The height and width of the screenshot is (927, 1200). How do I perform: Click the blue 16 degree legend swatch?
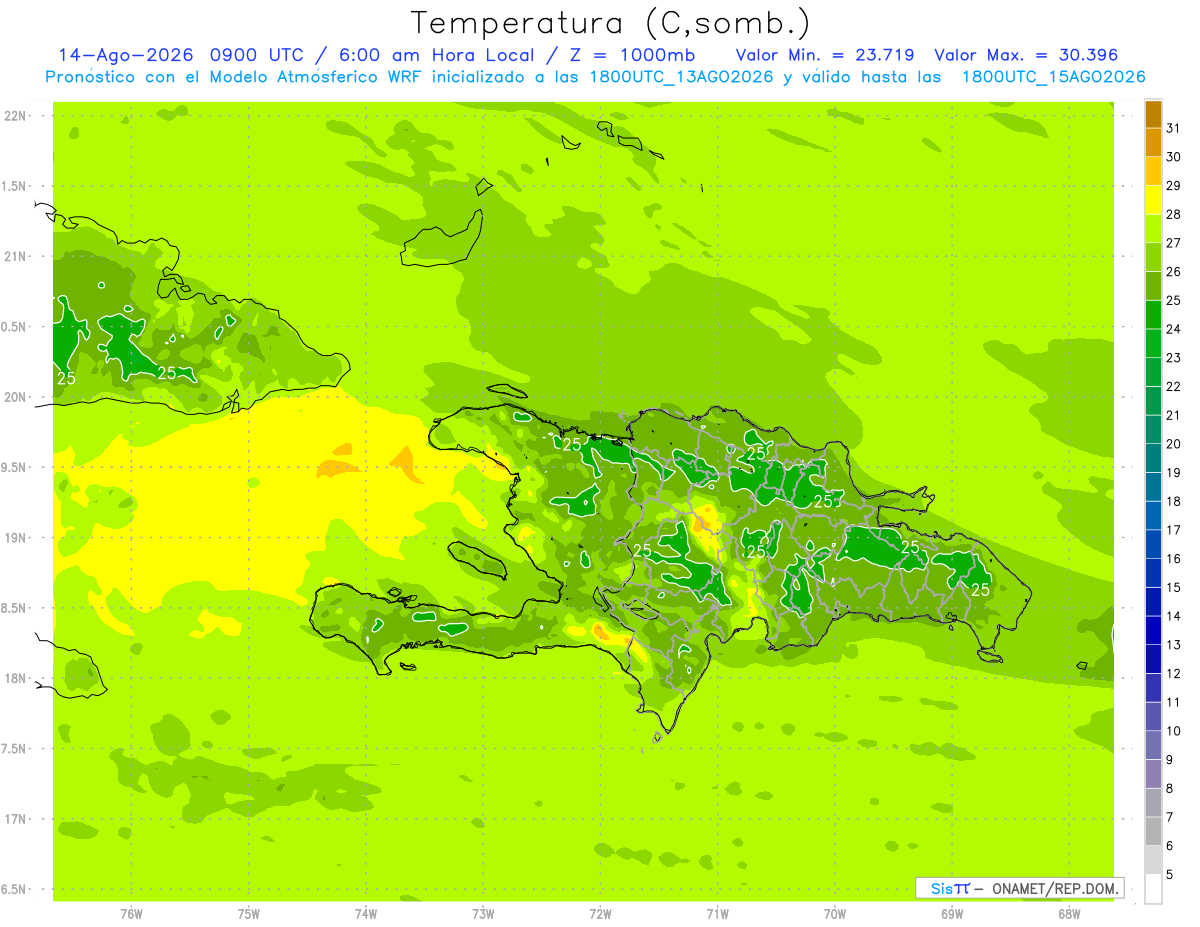point(1153,573)
